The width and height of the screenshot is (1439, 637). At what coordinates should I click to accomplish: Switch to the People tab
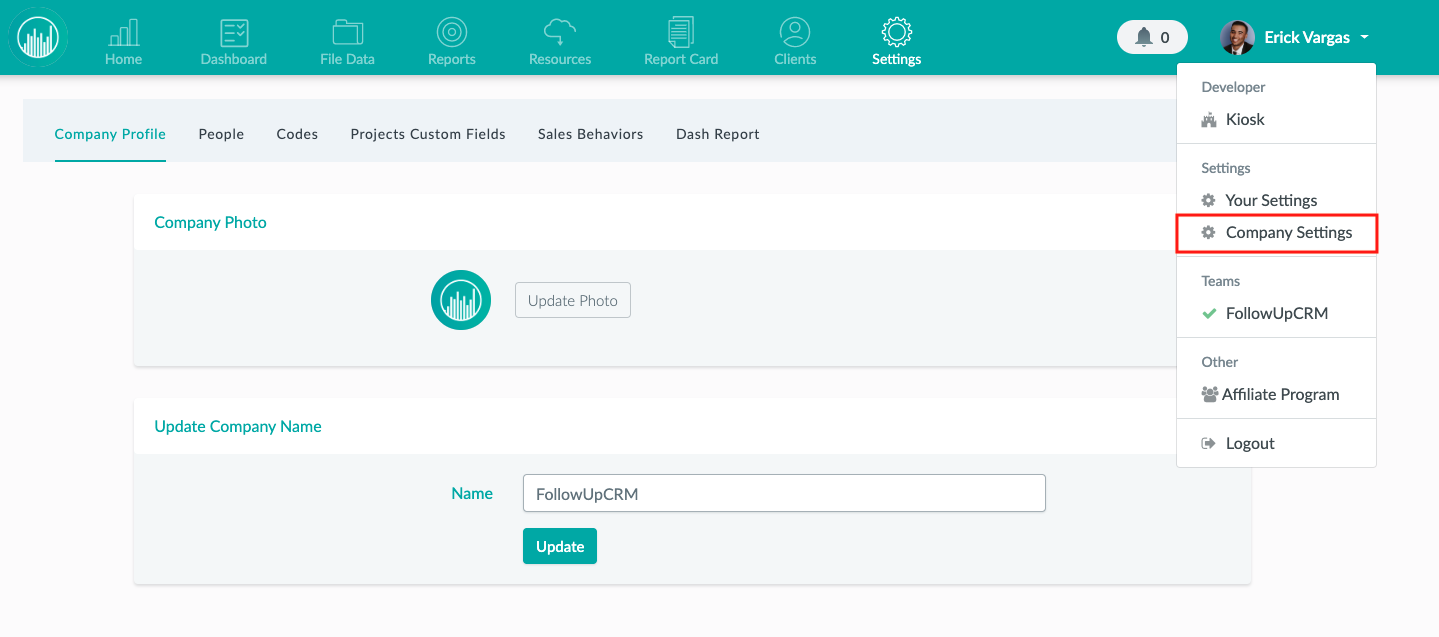tap(221, 134)
